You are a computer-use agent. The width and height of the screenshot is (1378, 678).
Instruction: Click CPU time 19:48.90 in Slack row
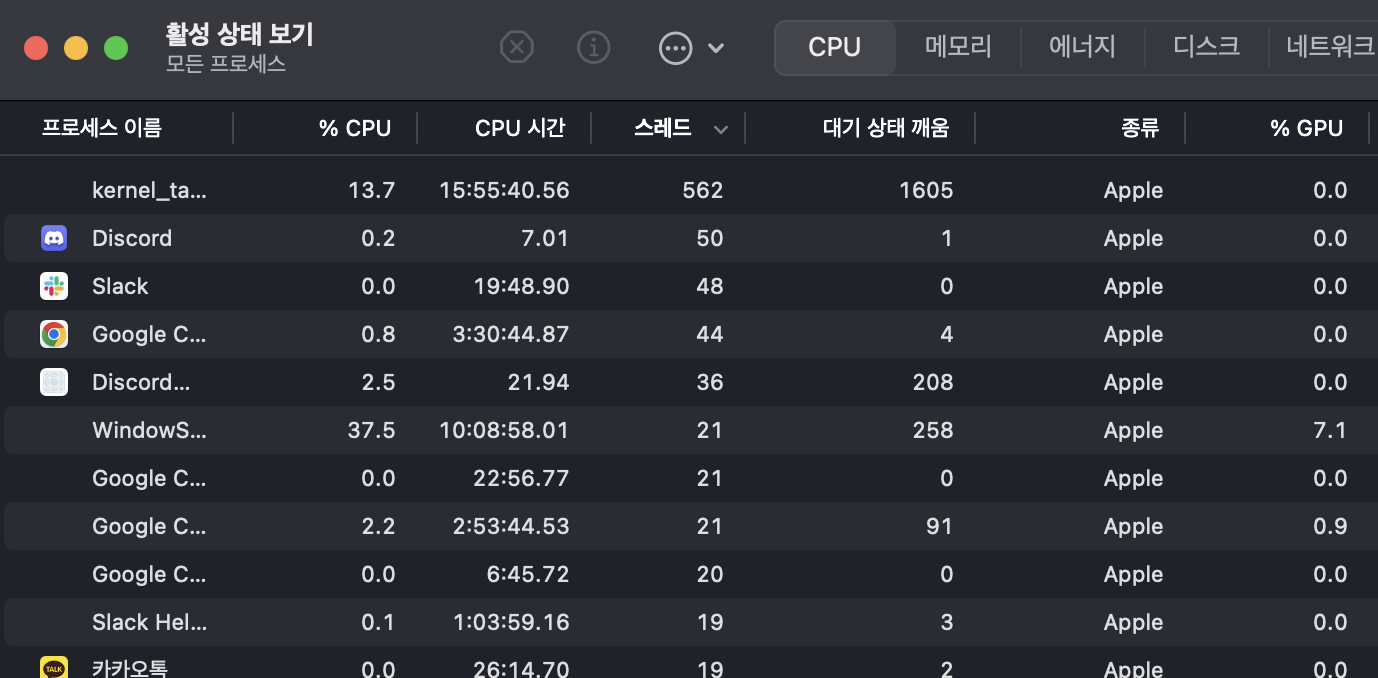point(521,286)
